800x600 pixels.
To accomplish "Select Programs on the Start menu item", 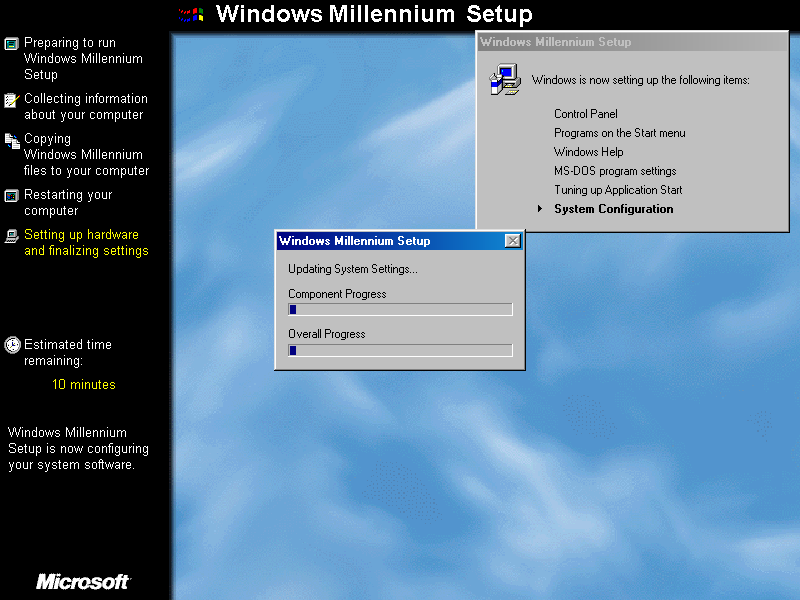I will (x=619, y=132).
